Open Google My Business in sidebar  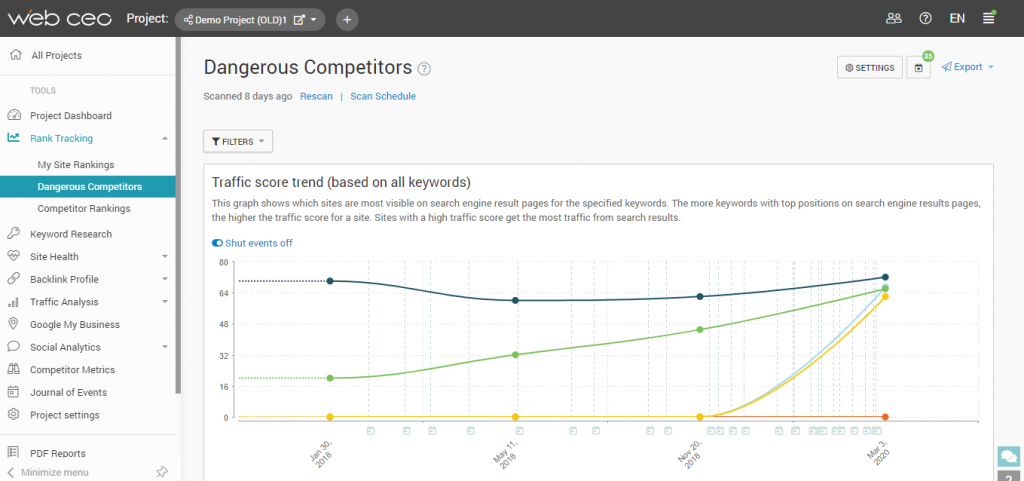click(x=74, y=324)
